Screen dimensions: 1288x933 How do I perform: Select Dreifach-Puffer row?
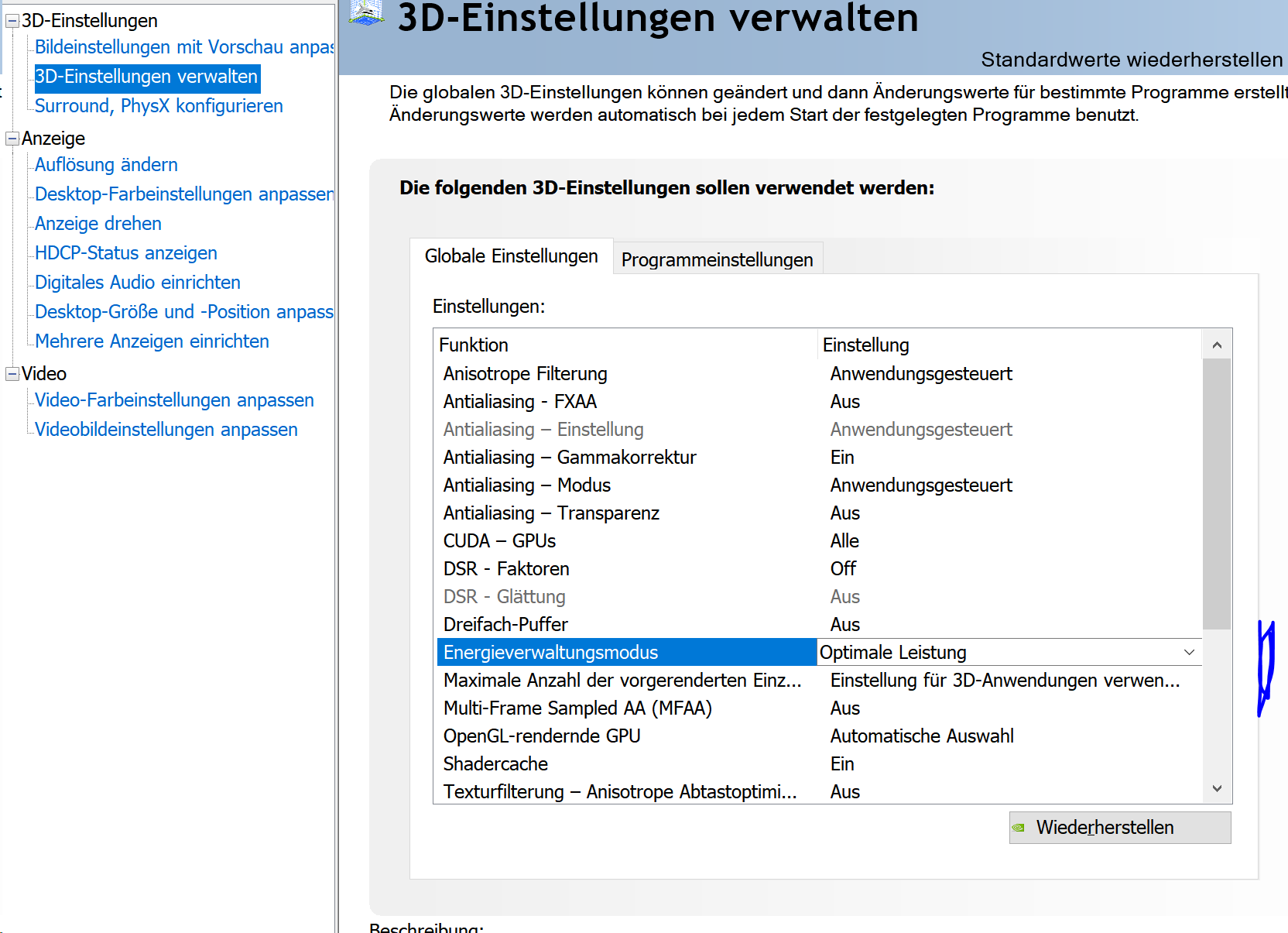click(819, 625)
